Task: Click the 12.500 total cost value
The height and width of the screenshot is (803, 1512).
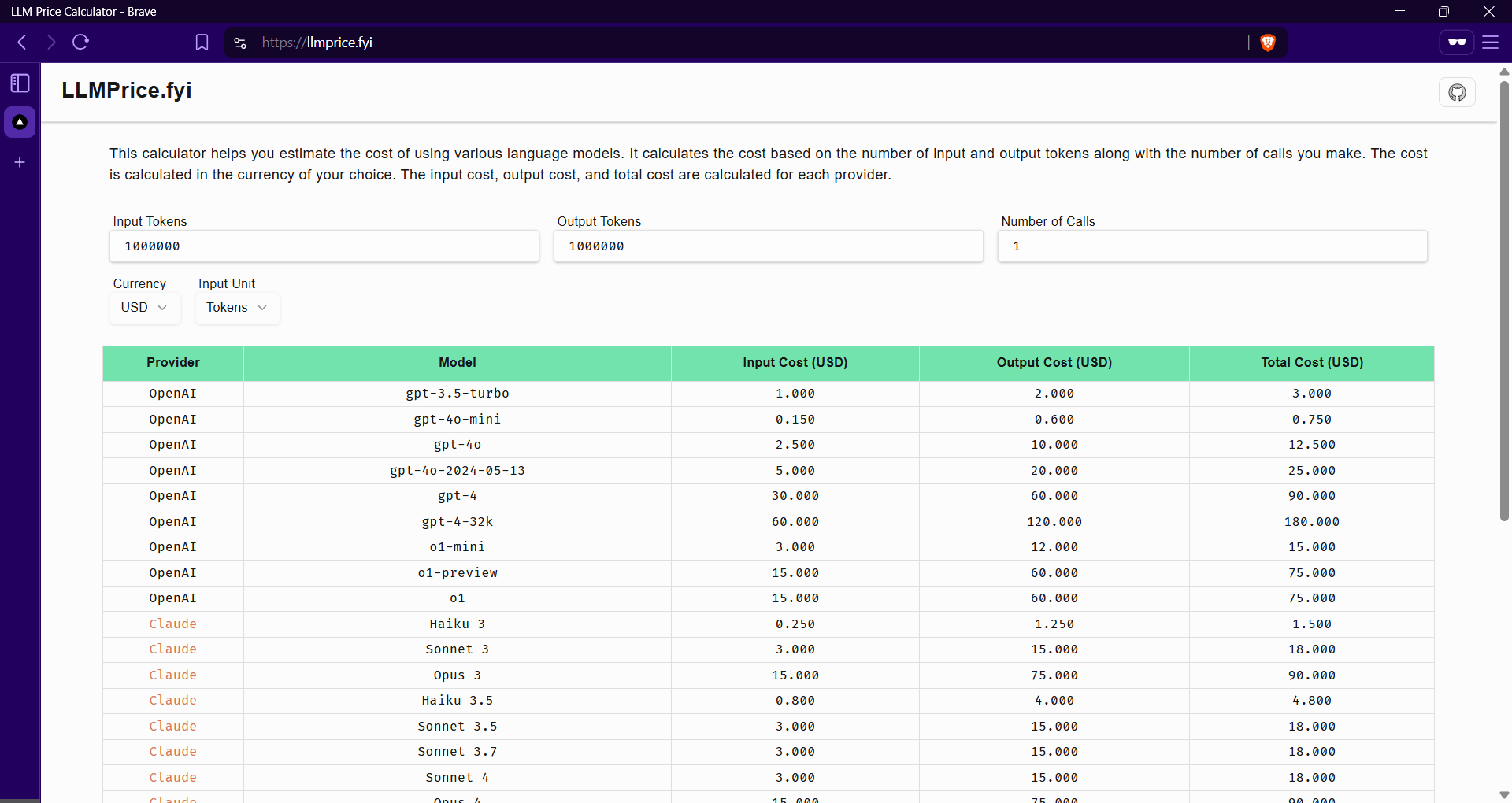Action: coord(1312,445)
